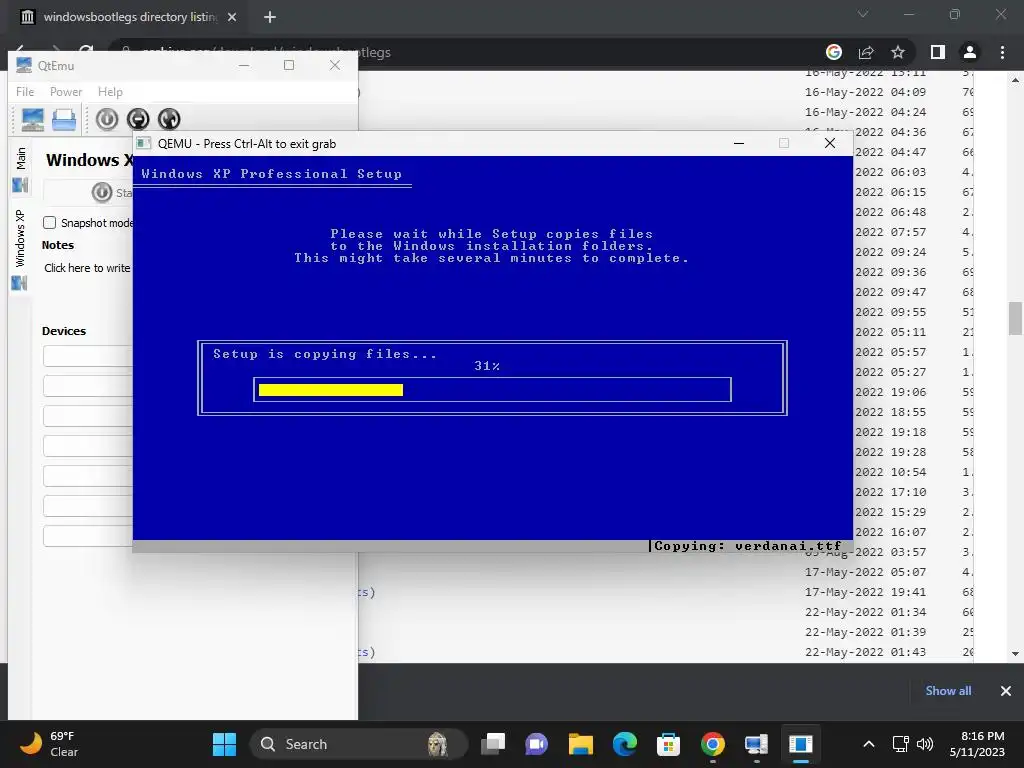Viewport: 1024px width, 768px height.
Task: Maximize the QtEmu window
Action: pos(289,65)
